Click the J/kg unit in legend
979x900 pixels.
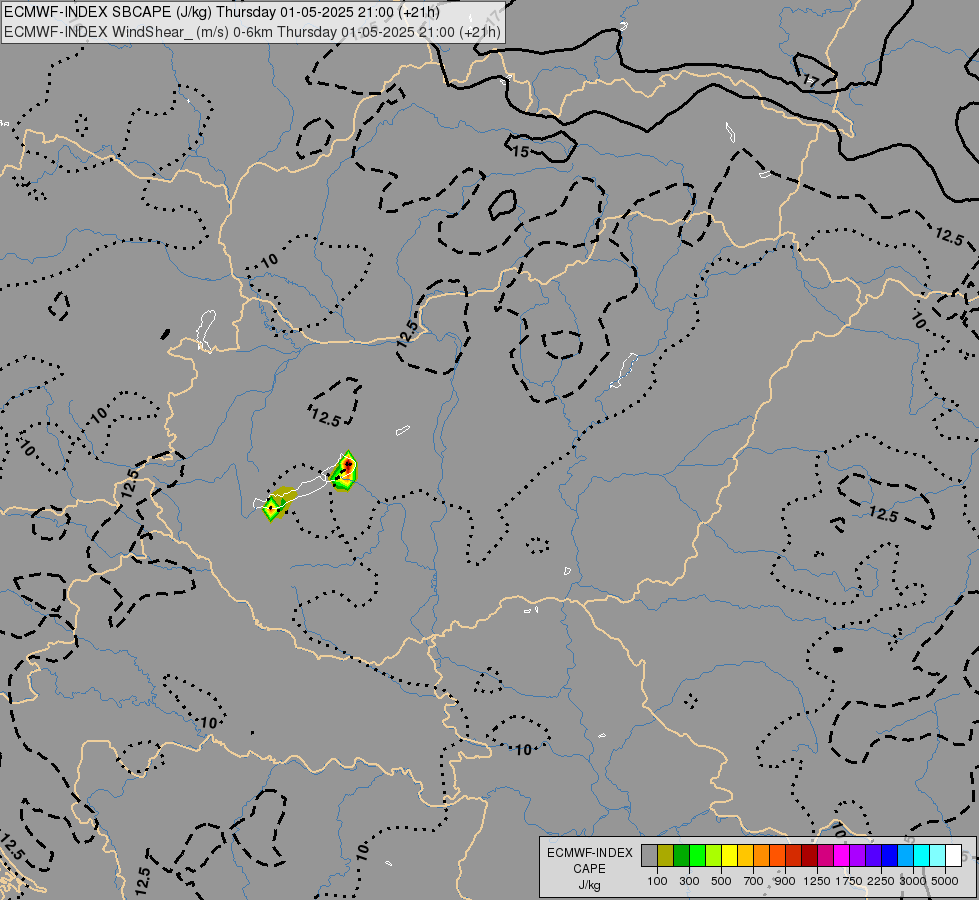[x=589, y=885]
